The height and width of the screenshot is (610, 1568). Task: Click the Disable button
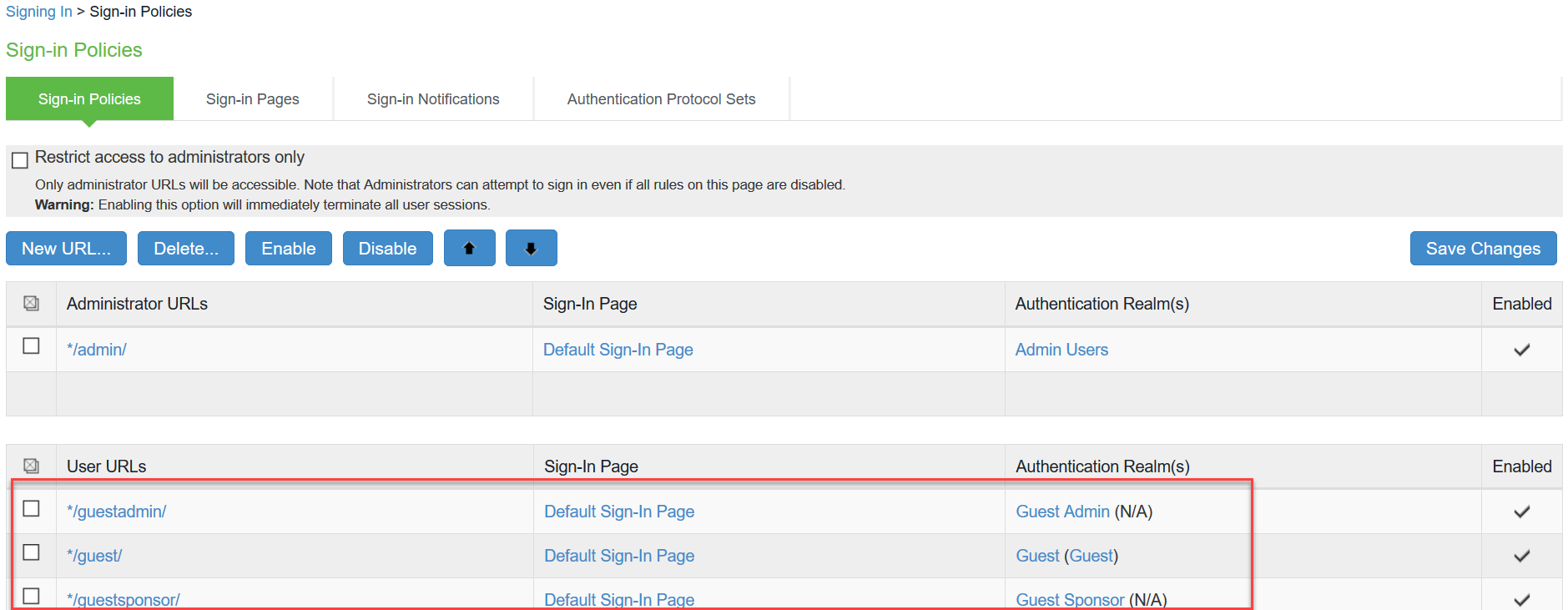[387, 249]
